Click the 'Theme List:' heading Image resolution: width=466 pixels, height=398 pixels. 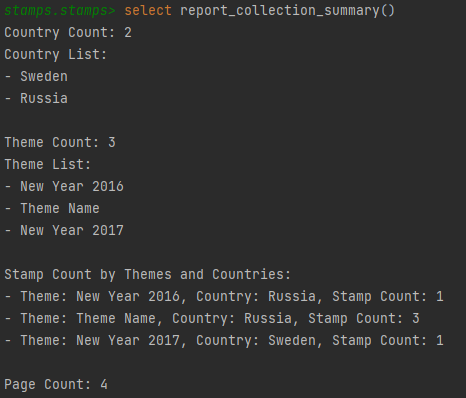[x=47, y=164]
